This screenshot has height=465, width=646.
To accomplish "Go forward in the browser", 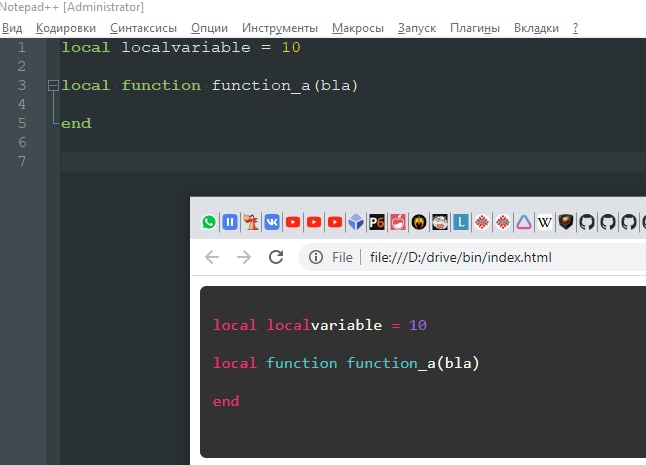I will click(x=244, y=257).
